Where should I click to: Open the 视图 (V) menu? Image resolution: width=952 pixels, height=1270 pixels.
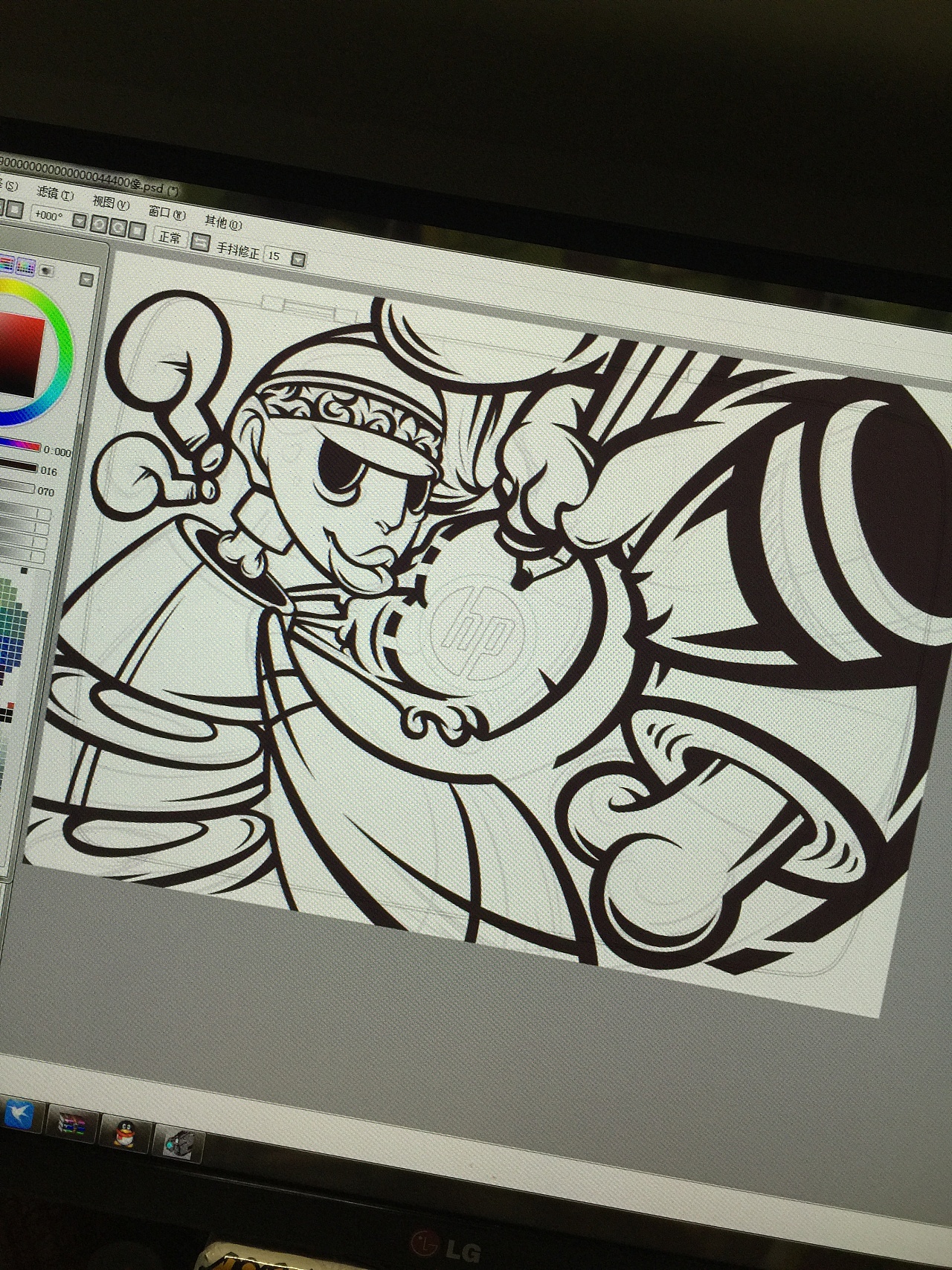(111, 203)
